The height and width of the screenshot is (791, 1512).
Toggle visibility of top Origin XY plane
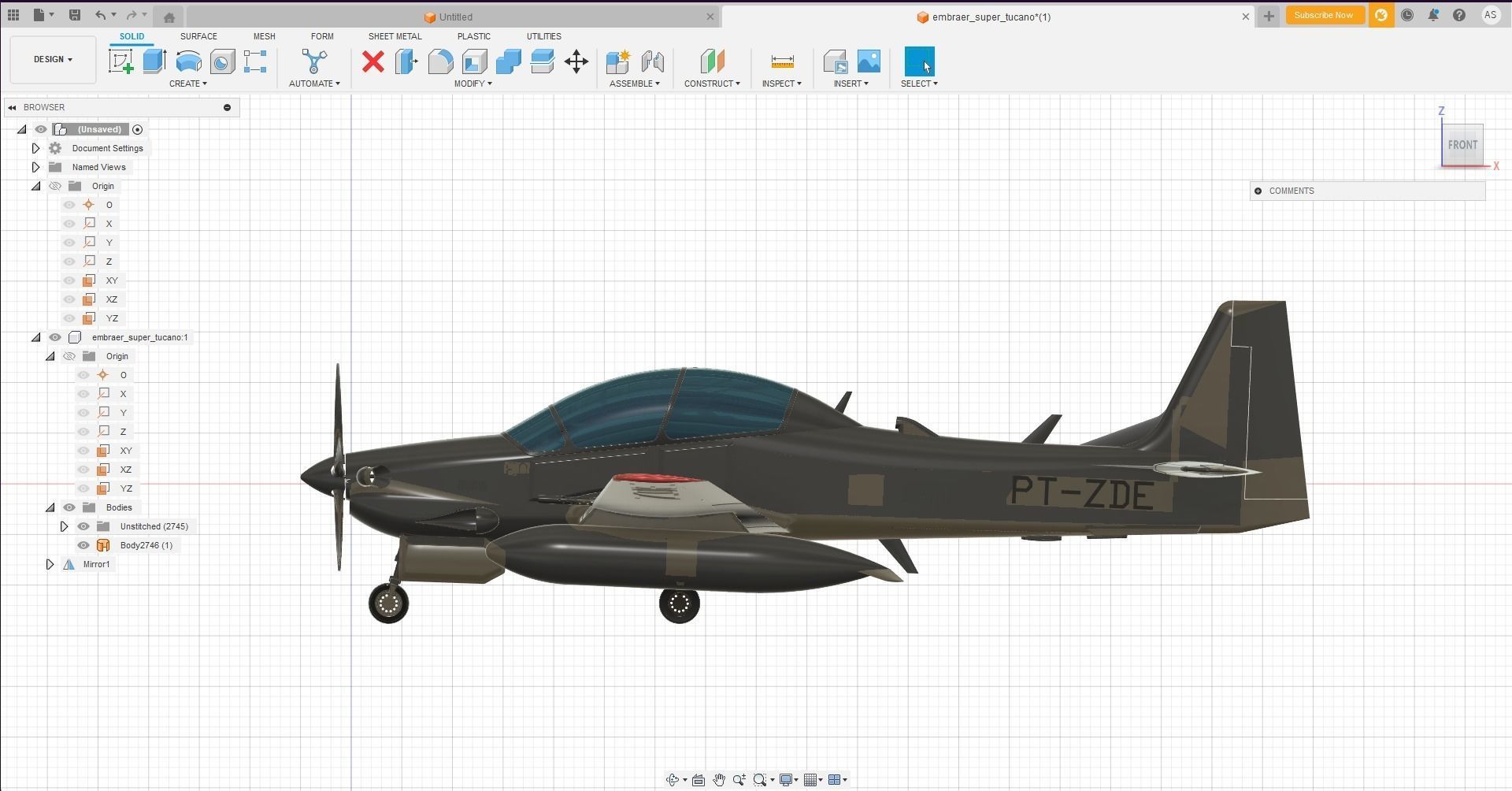[69, 280]
